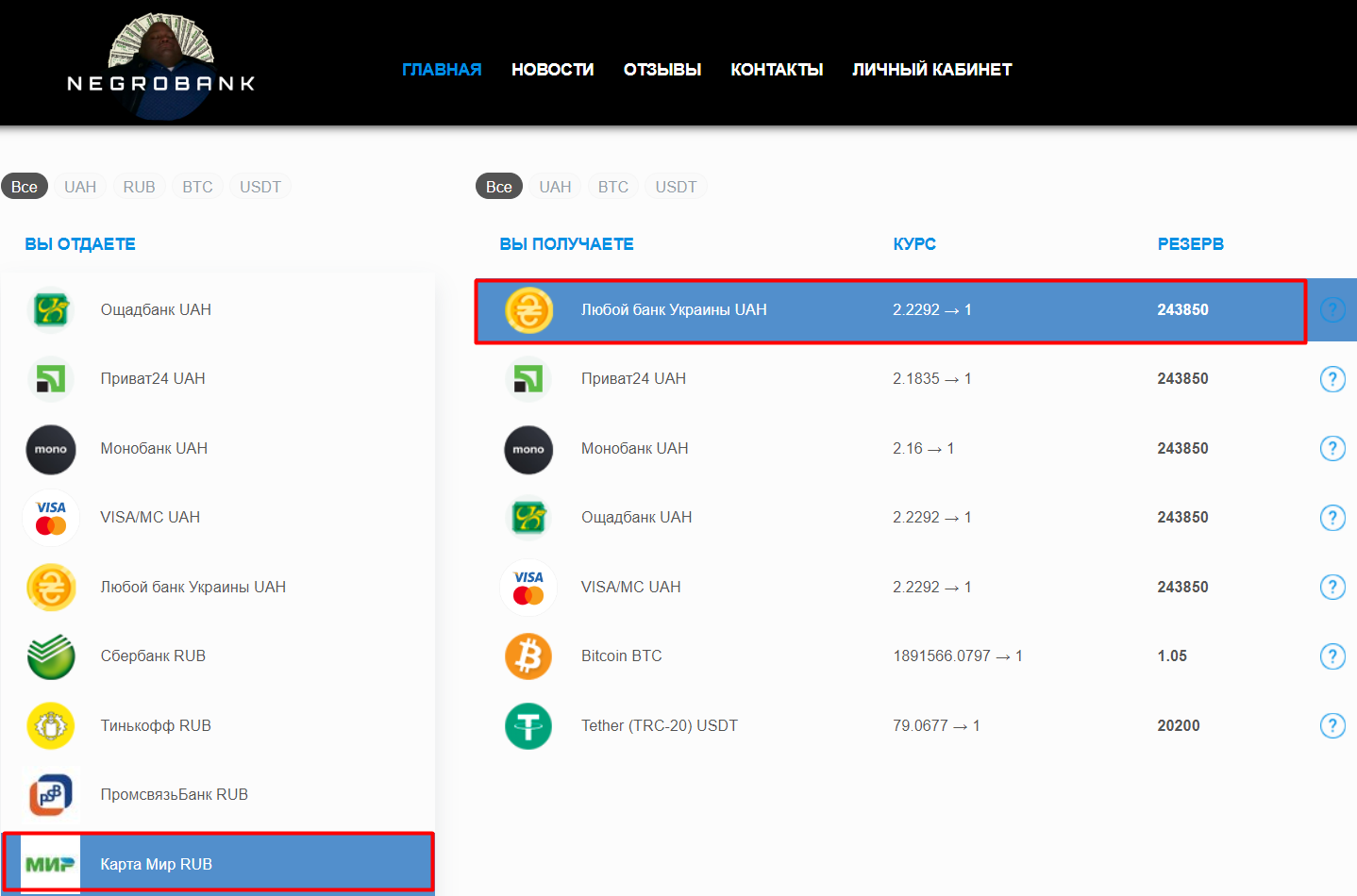
Task: Filter give list by UAH
Action: 80,187
